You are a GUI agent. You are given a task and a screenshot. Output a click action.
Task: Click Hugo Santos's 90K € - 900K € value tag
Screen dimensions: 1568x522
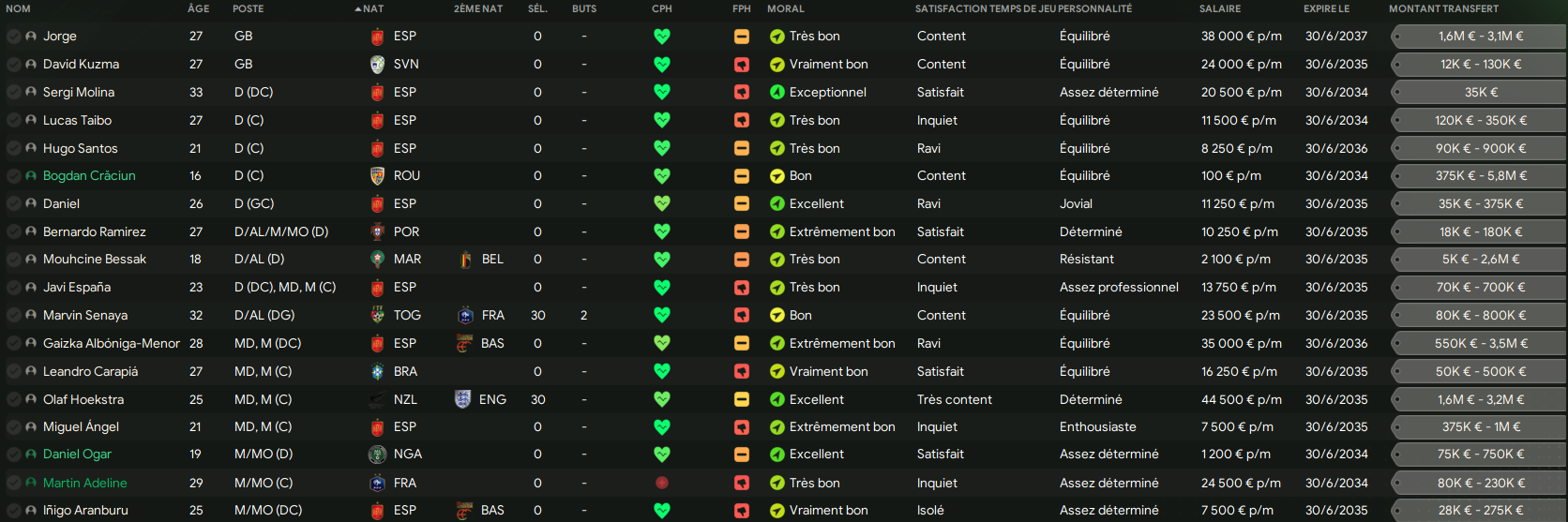tap(1480, 148)
